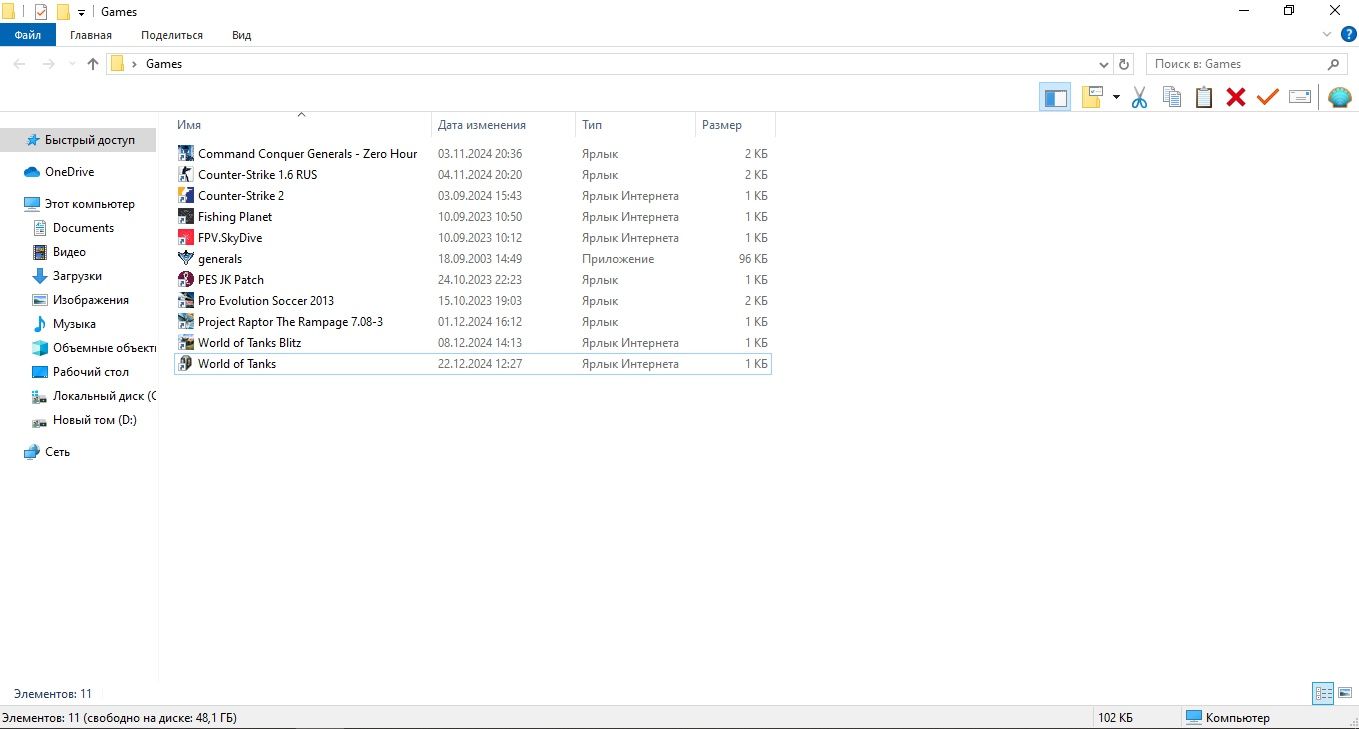This screenshot has width=1359, height=729.
Task: Click the red X Delete icon
Action: (1236, 97)
